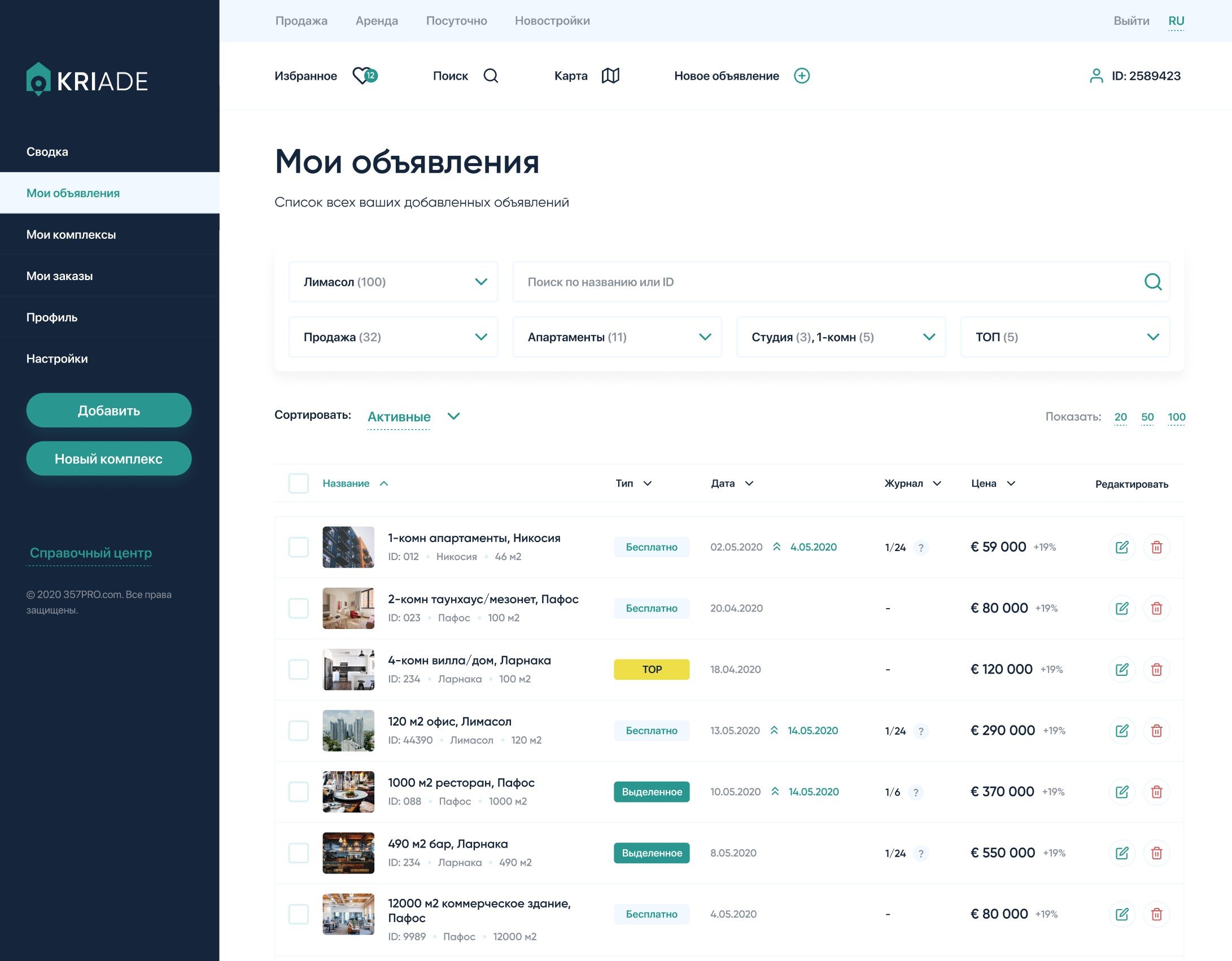
Task: Click question mark help icon on 1000 м2 ресторан row
Action: tap(915, 792)
